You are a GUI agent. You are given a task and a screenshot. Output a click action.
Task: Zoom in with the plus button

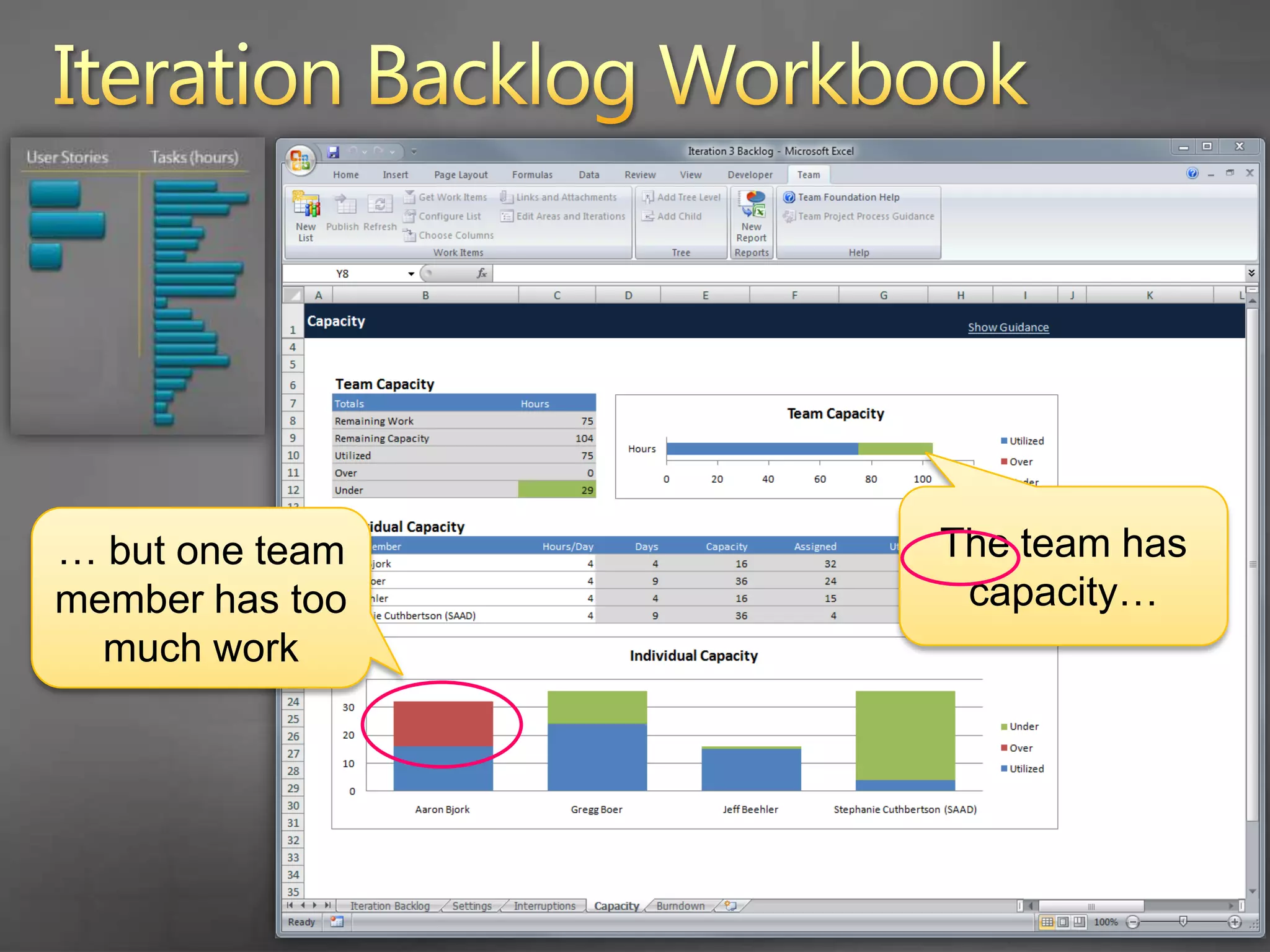click(x=1235, y=922)
